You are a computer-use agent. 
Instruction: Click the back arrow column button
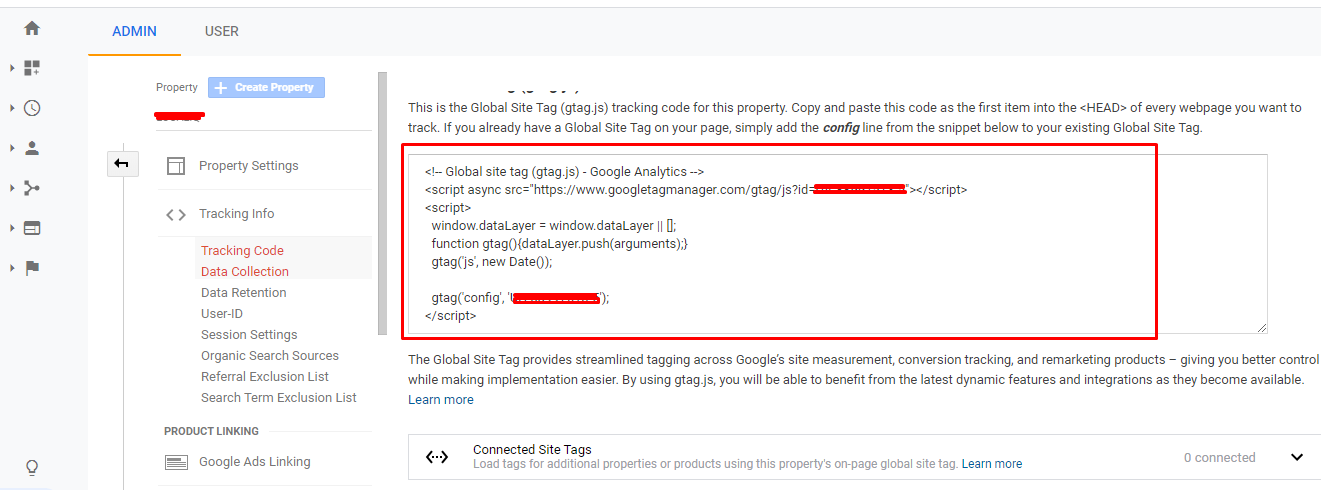pos(122,163)
